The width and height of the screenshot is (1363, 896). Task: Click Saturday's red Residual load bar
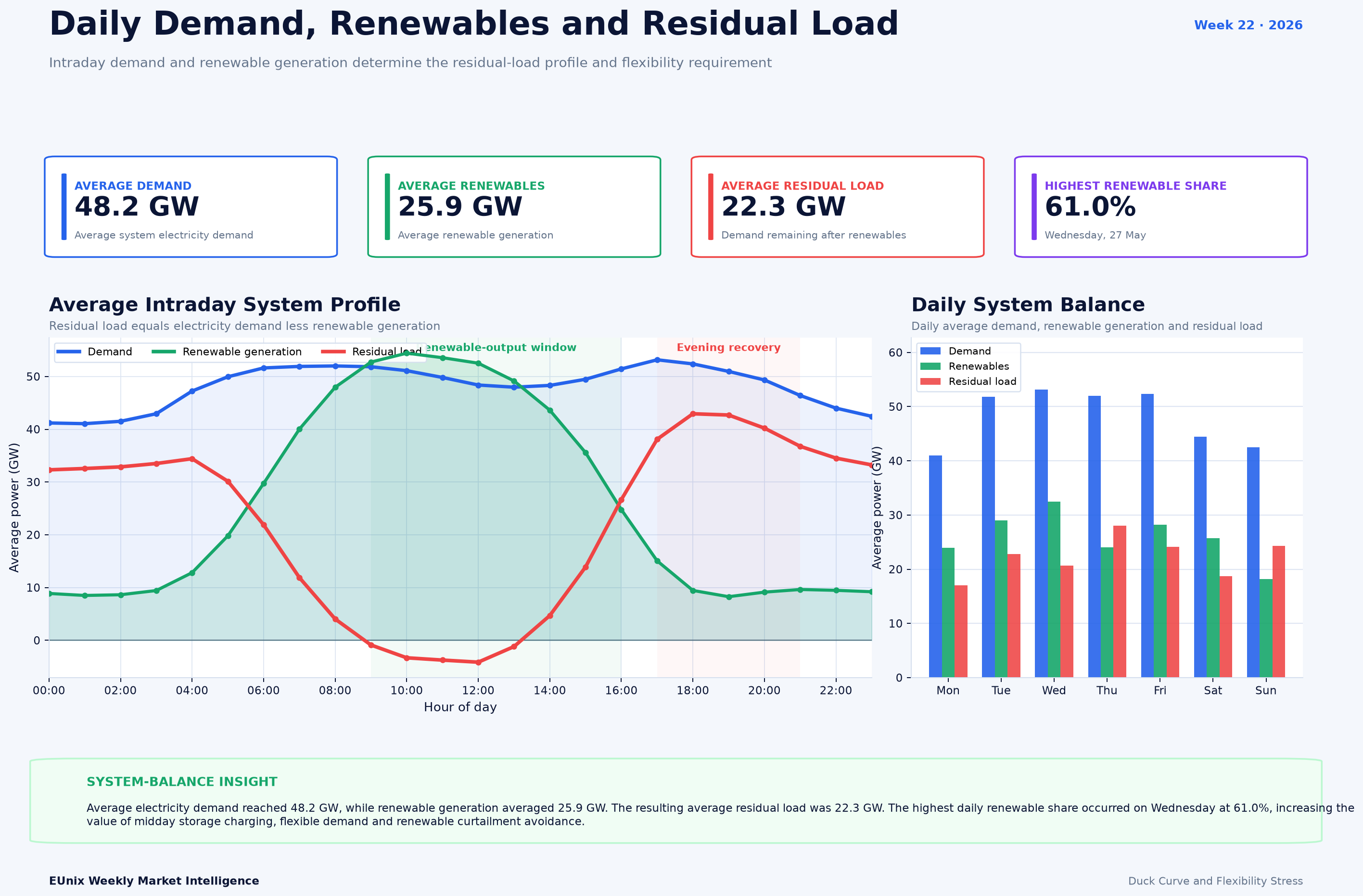[1225, 627]
